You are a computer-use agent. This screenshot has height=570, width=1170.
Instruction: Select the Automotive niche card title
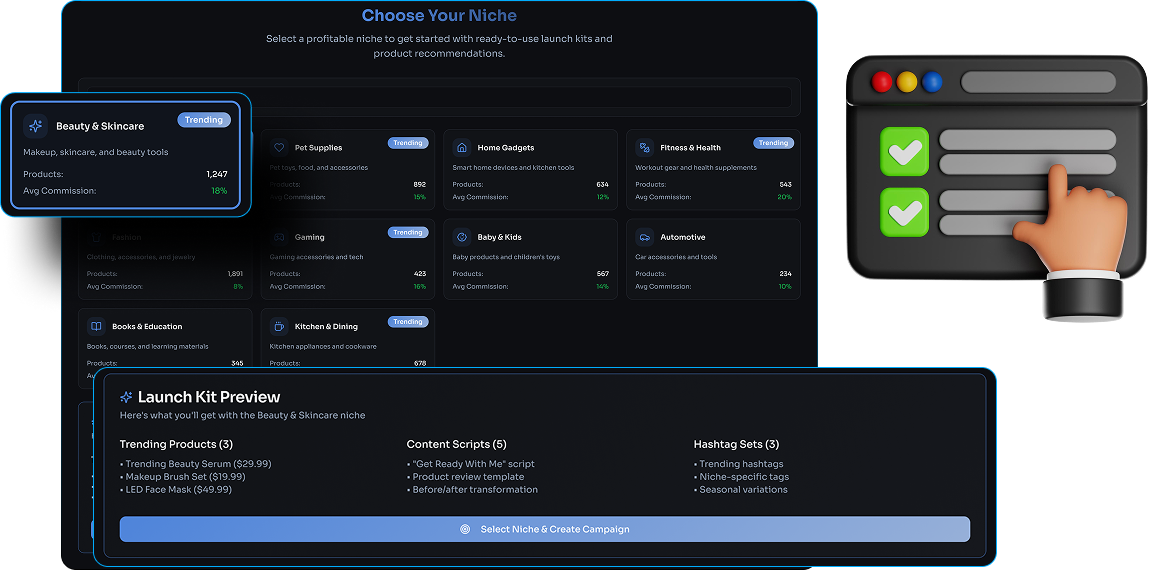[x=683, y=237]
